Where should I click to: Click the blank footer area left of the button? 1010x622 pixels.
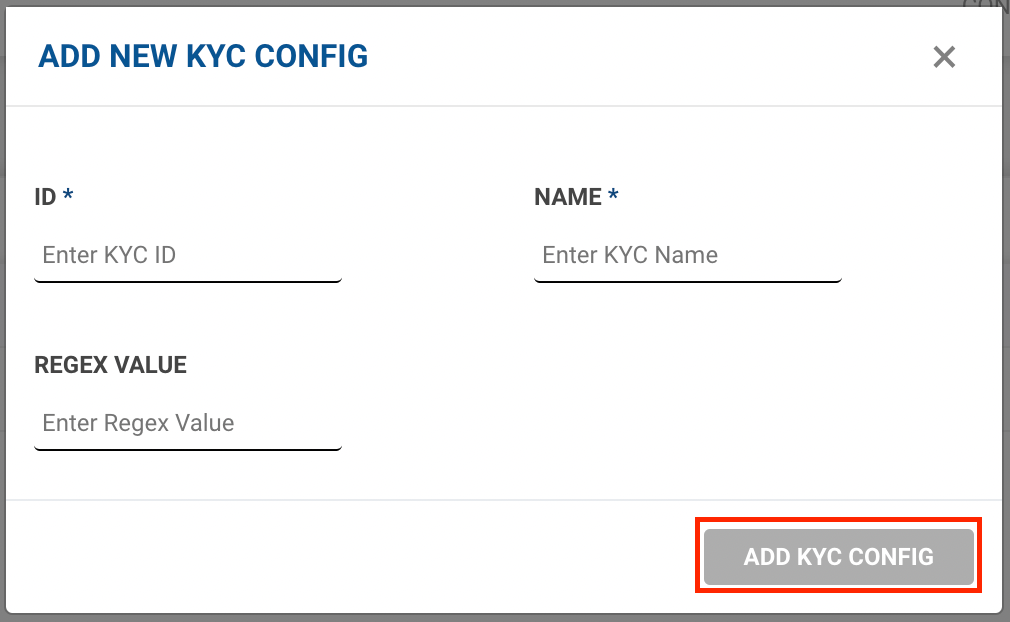(350, 556)
